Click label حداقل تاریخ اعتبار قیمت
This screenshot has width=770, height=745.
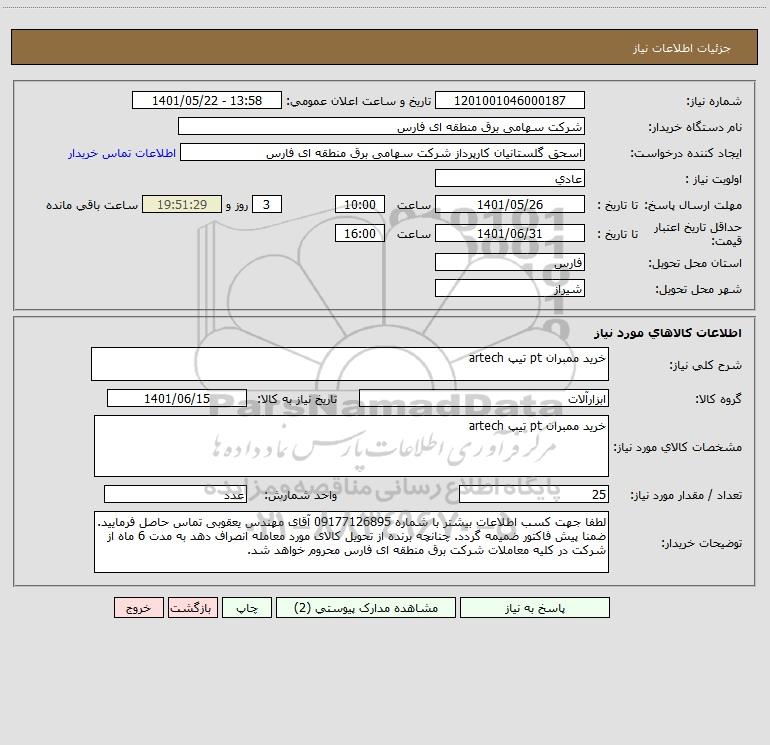point(698,234)
